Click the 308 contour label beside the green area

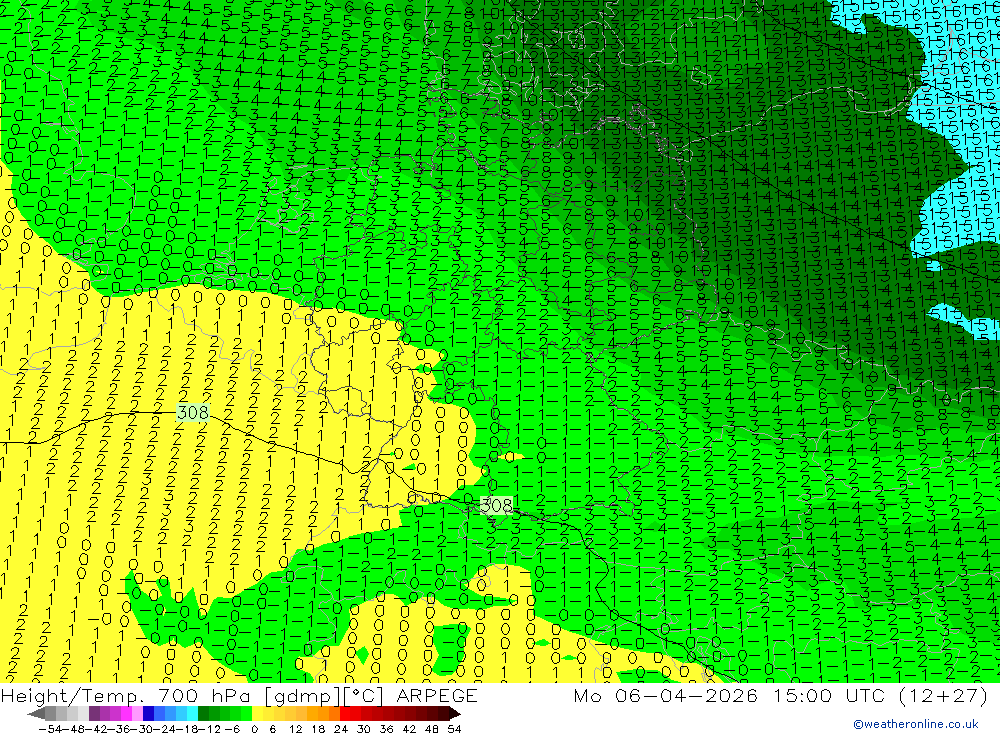point(496,506)
